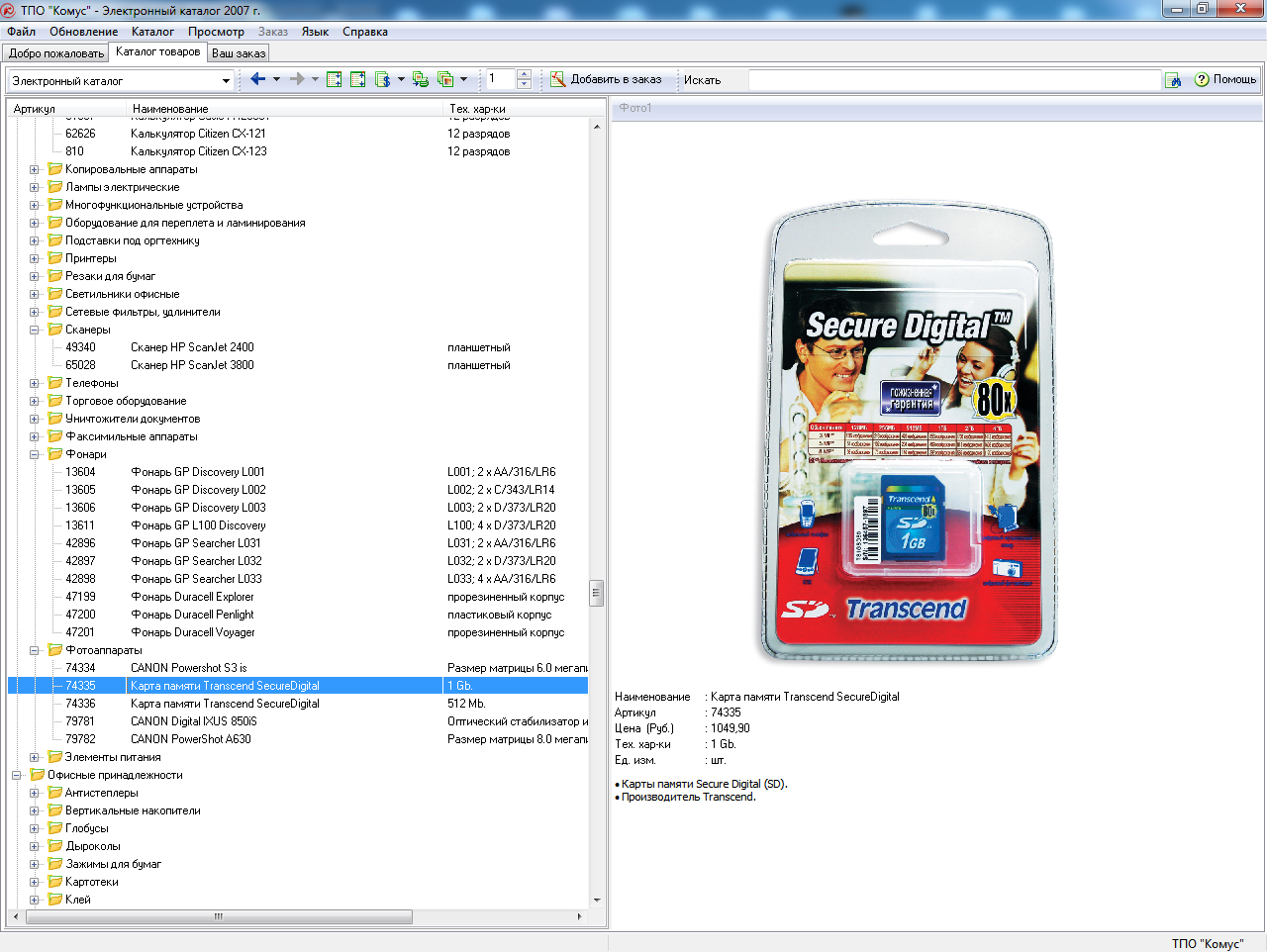Open the Электронный каталог combo box
Viewport: 1267px width, 952px height.
(121, 80)
